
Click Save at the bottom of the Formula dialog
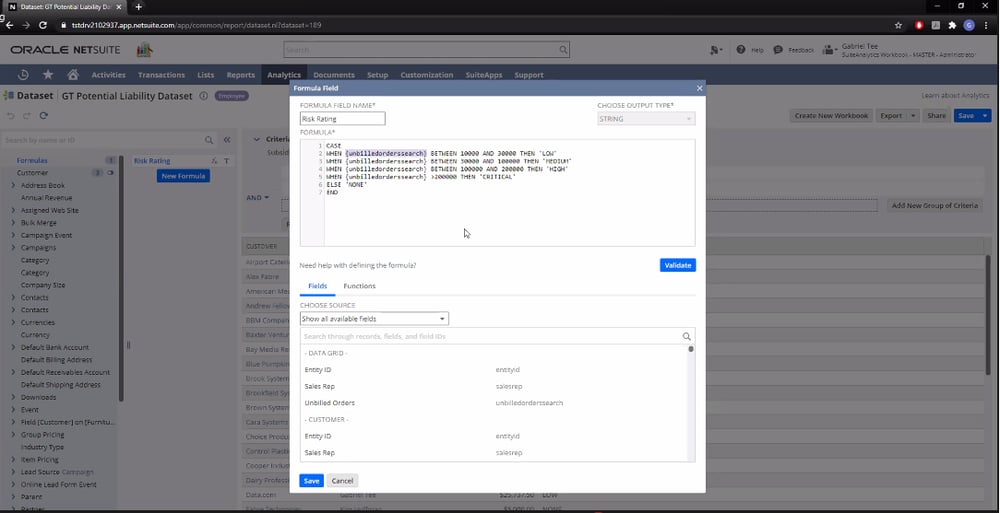311,480
